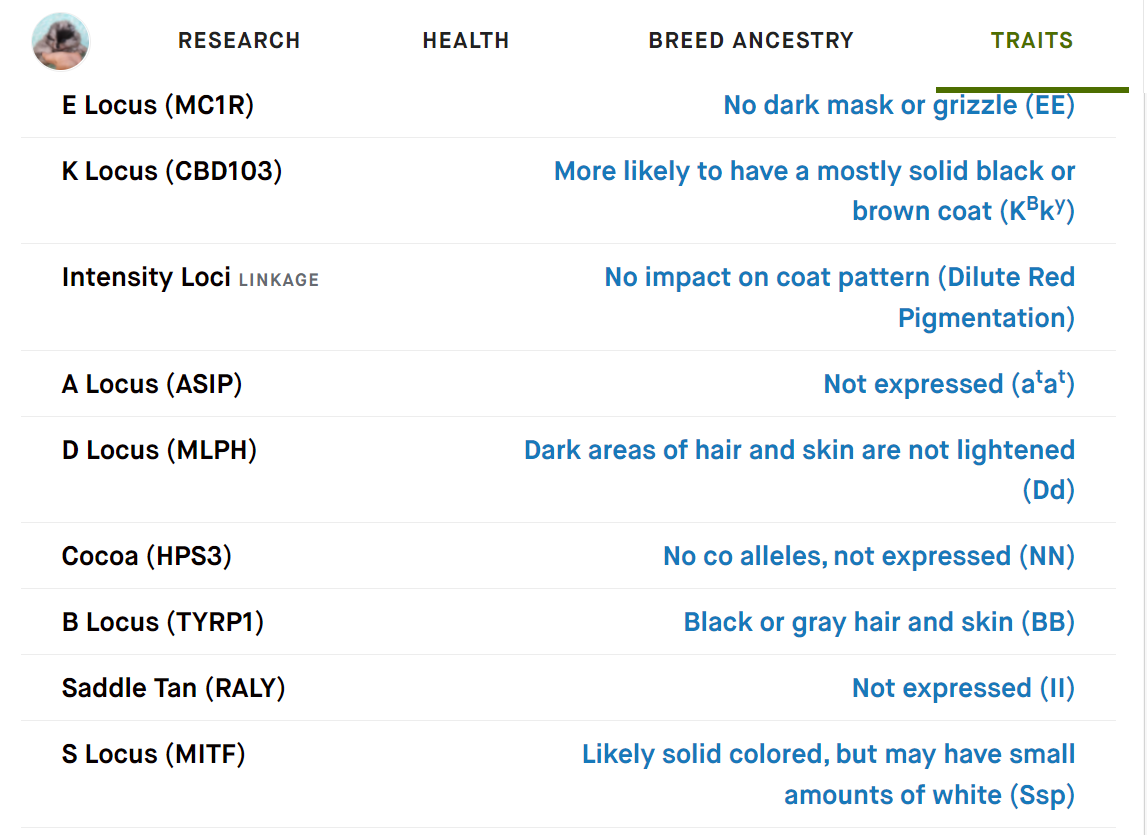
Task: Click the Saddle Tan (RALY) label
Action: (x=173, y=688)
